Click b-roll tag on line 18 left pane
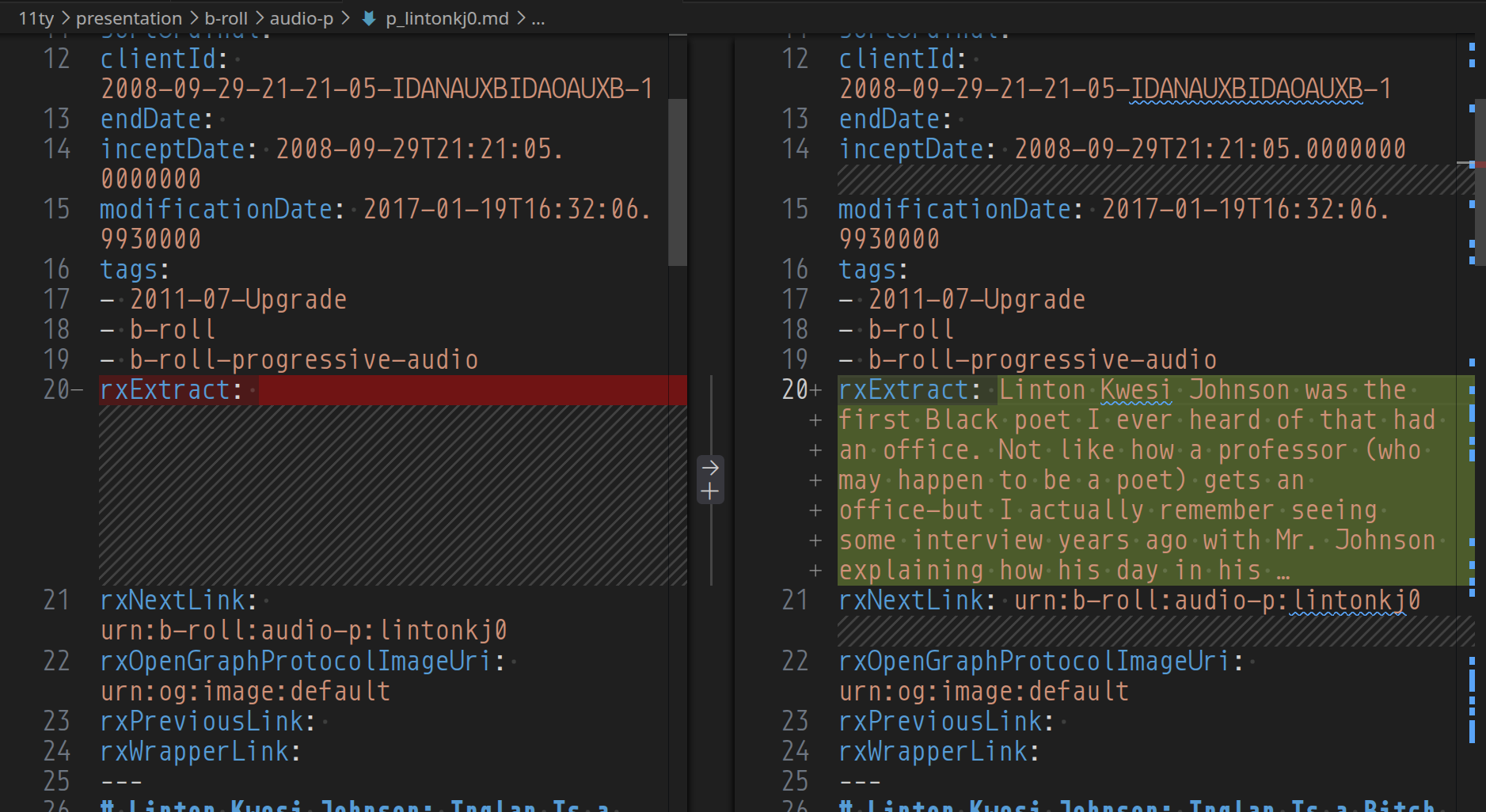This screenshot has height=812, width=1486. pos(173,329)
